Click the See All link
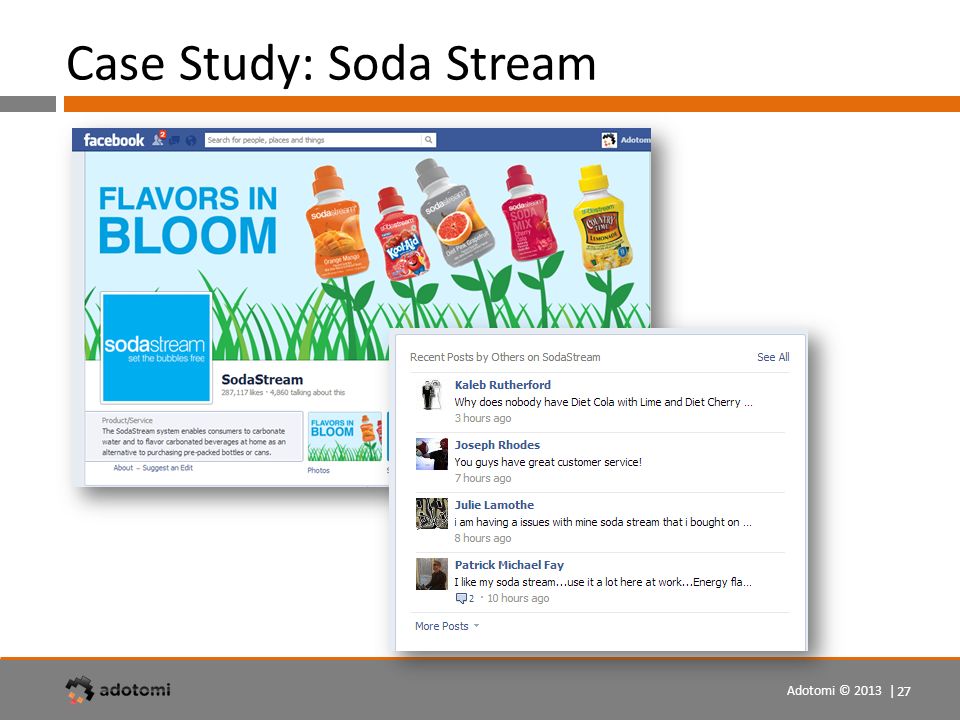This screenshot has height=720, width=960. pos(773,357)
